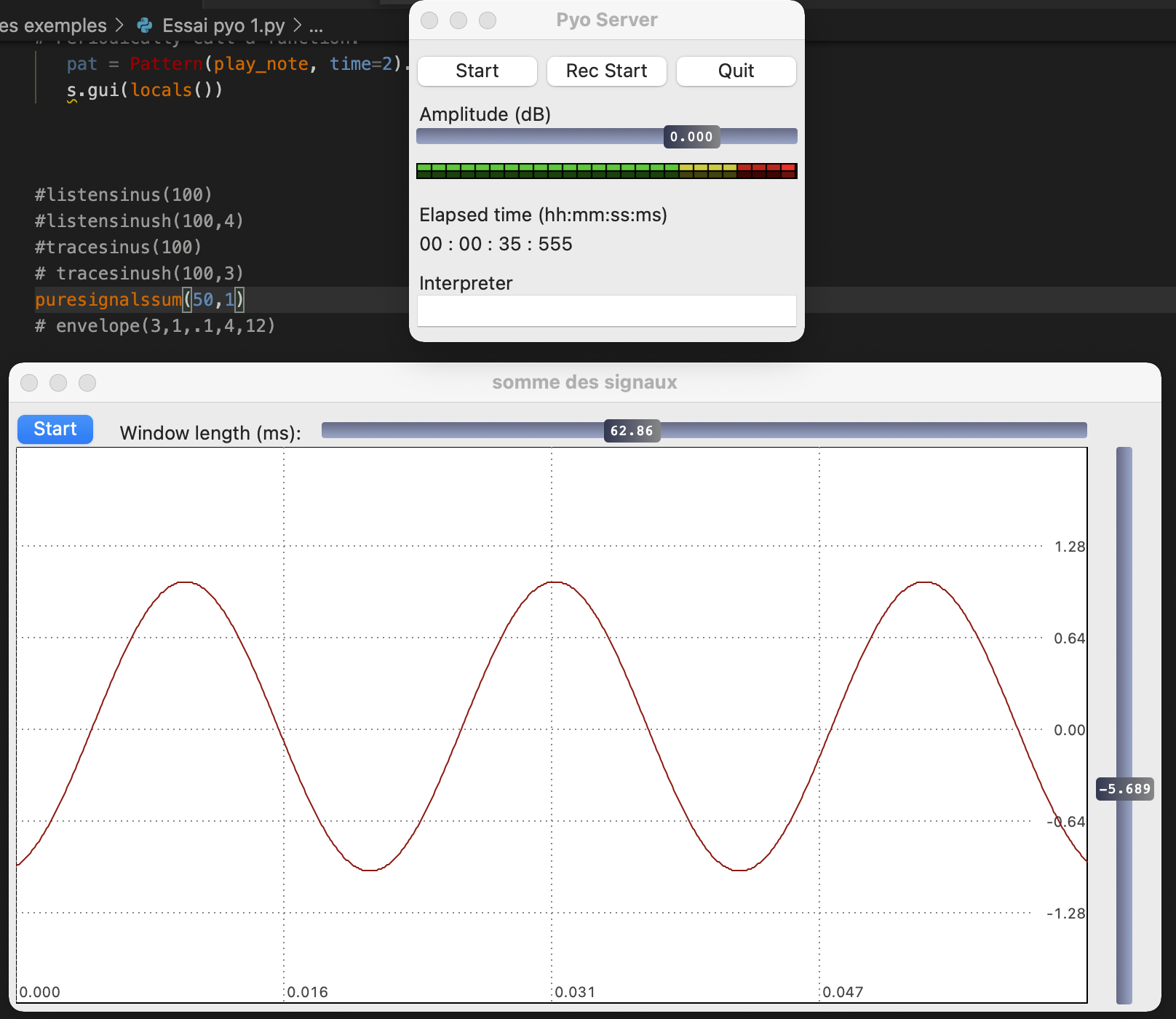
Task: Toggle the blue Start button in scope
Action: click(x=55, y=429)
